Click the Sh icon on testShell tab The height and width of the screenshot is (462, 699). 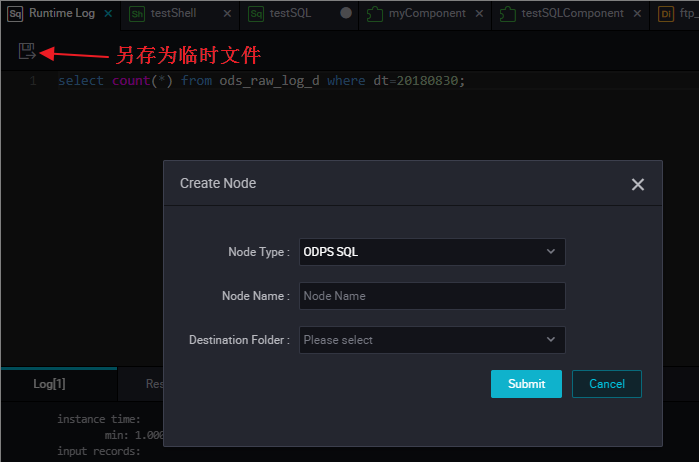pyautogui.click(x=137, y=14)
